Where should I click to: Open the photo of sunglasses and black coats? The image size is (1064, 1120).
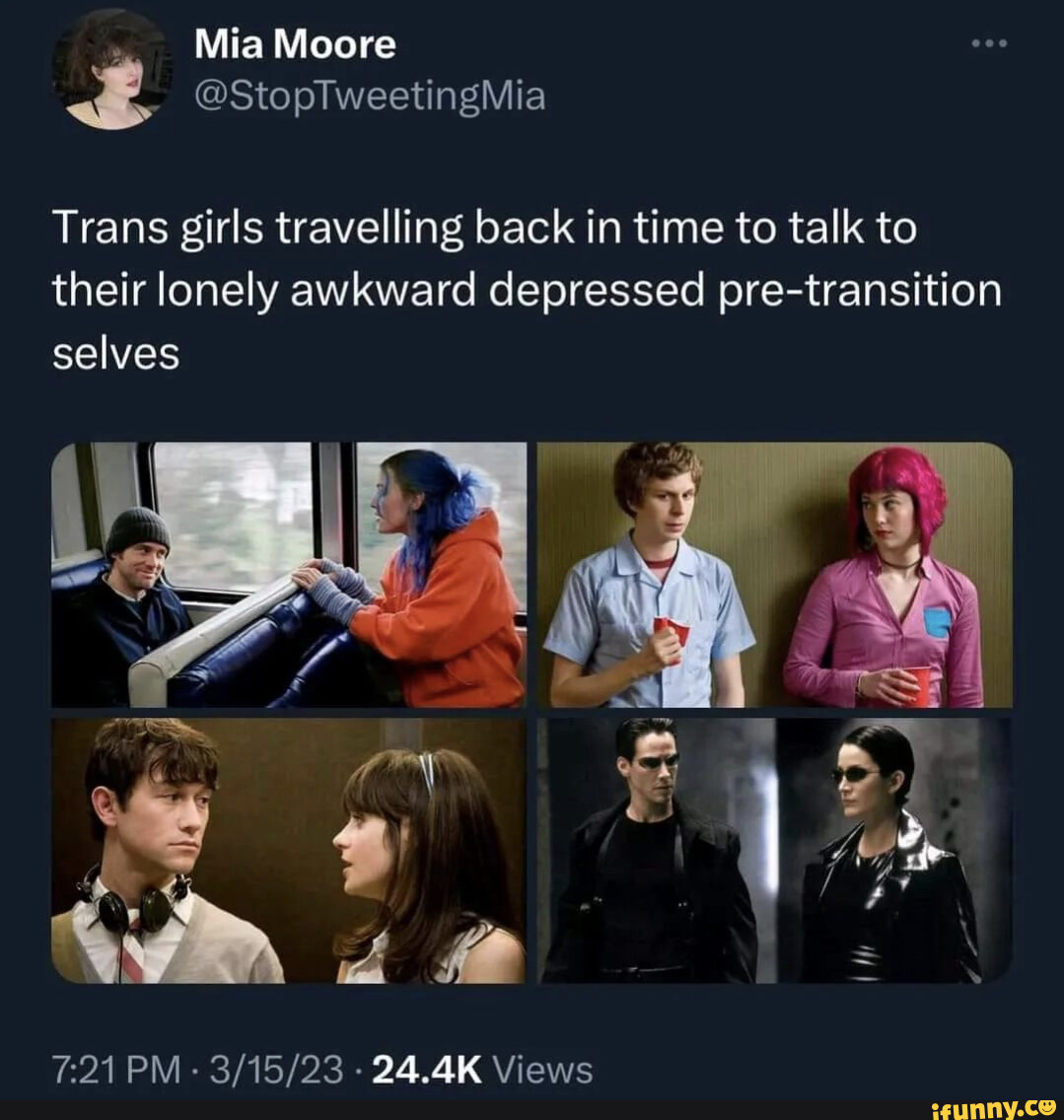774,851
